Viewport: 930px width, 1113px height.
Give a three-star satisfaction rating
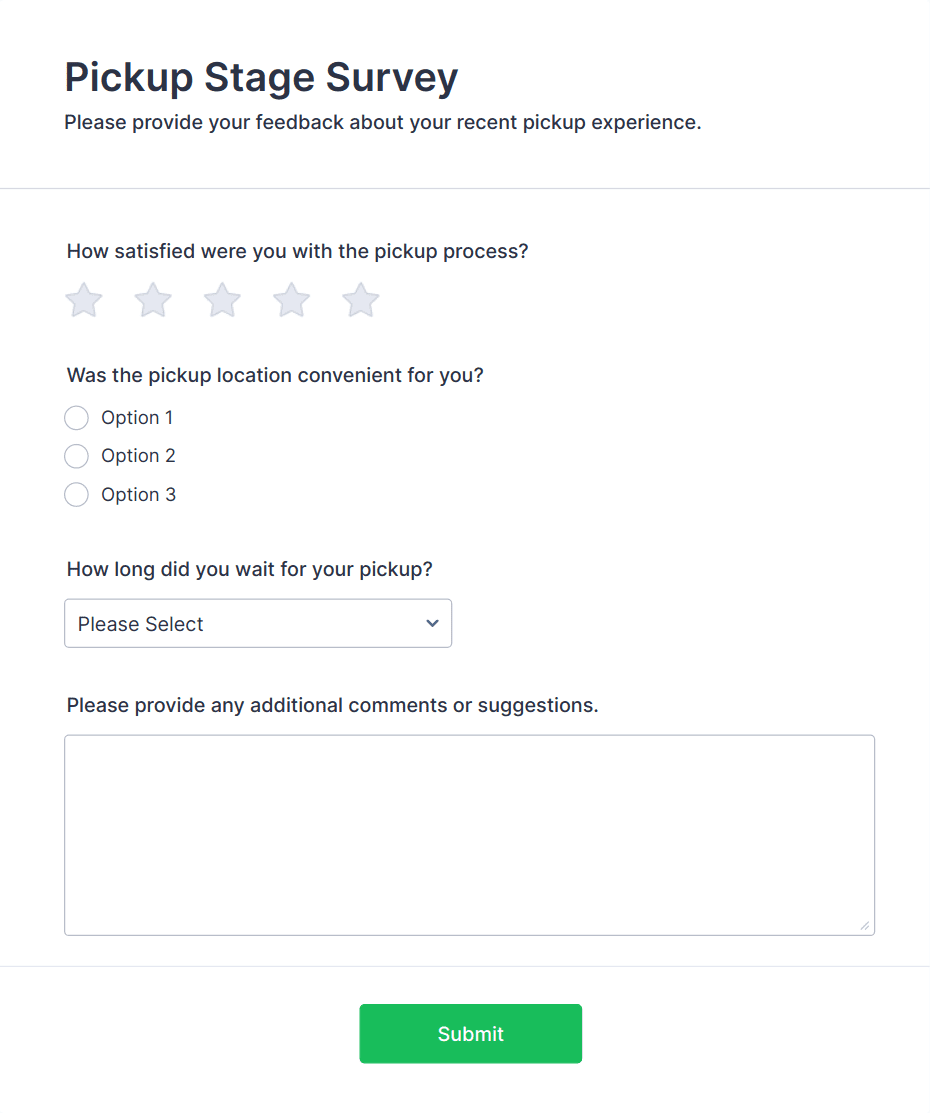[222, 300]
